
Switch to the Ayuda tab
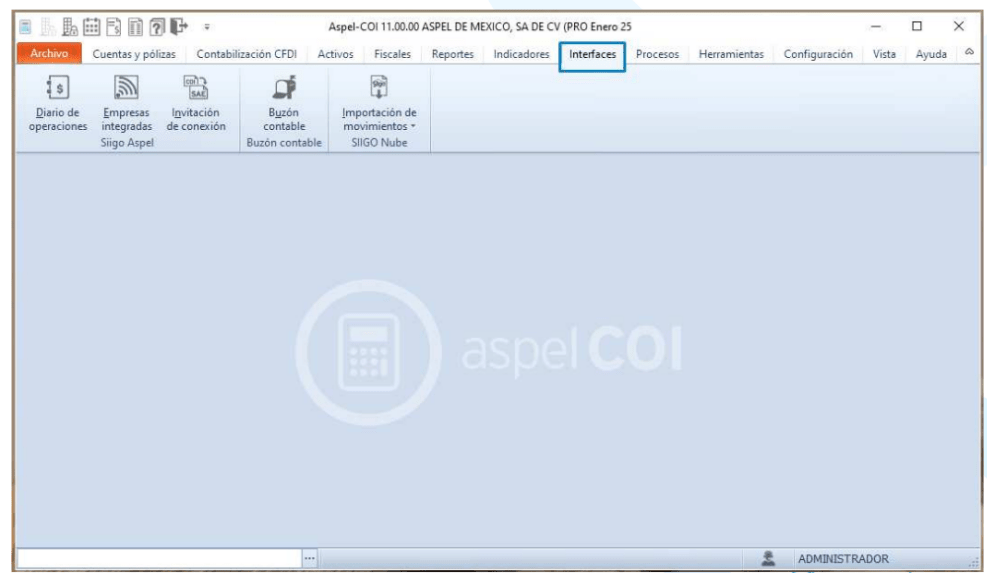(931, 54)
